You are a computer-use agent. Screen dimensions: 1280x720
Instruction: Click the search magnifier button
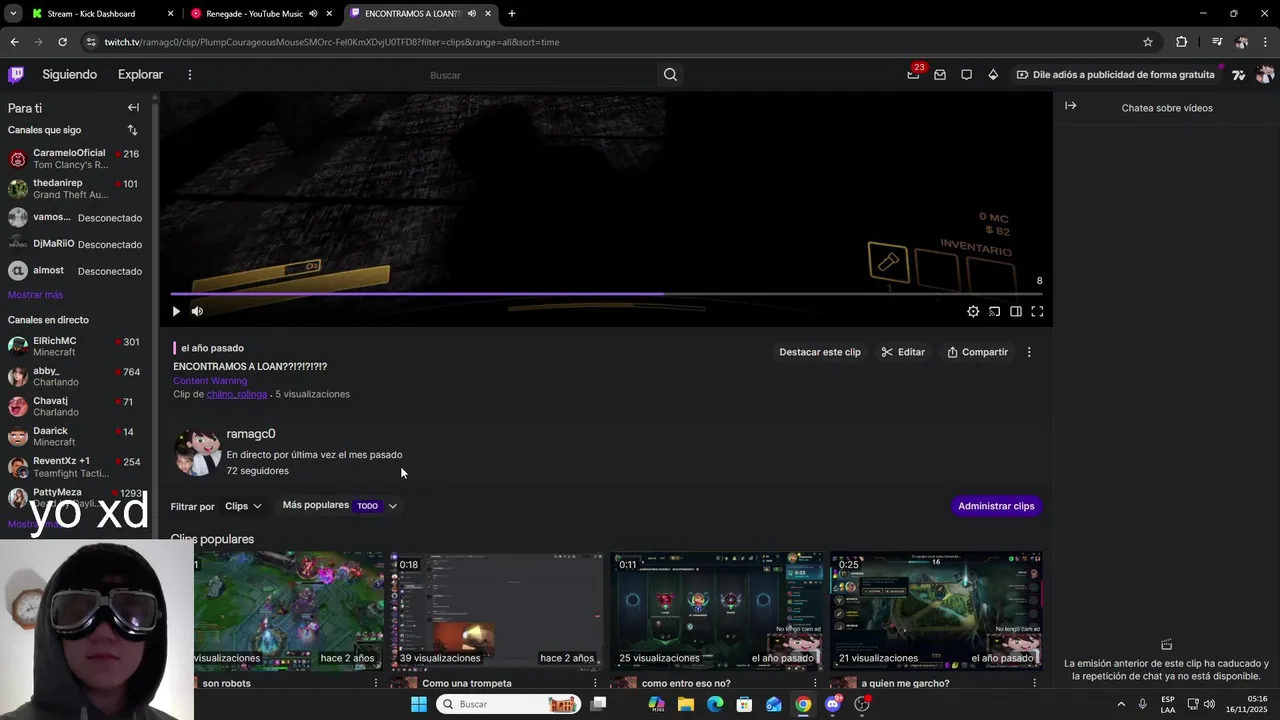point(670,75)
